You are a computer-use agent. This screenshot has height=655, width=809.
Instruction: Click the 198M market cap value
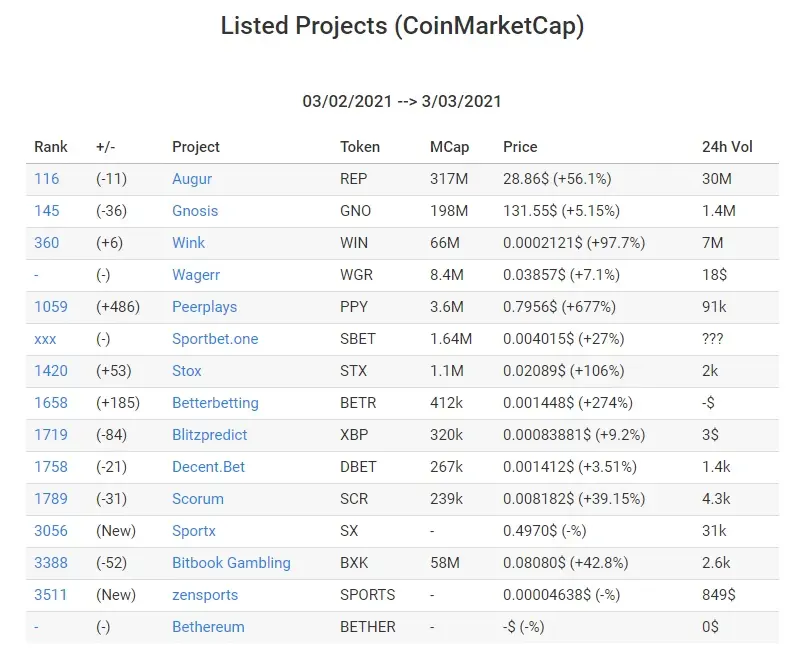[449, 211]
